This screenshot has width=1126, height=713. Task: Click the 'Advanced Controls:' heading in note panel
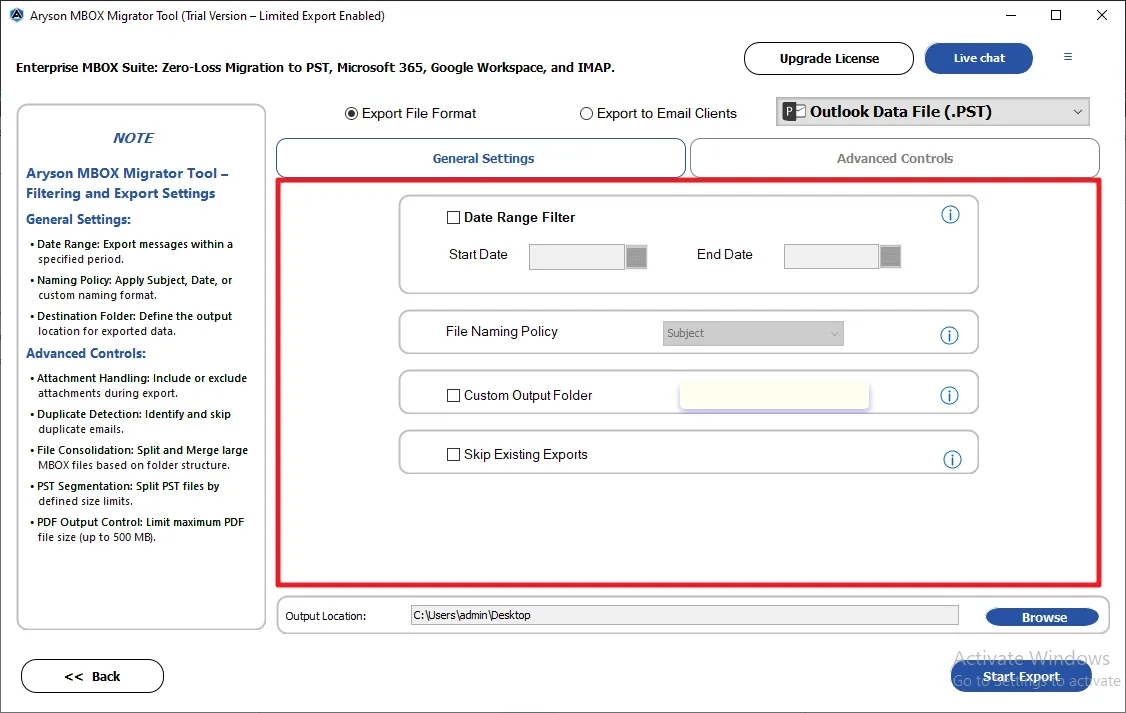pyautogui.click(x=86, y=353)
